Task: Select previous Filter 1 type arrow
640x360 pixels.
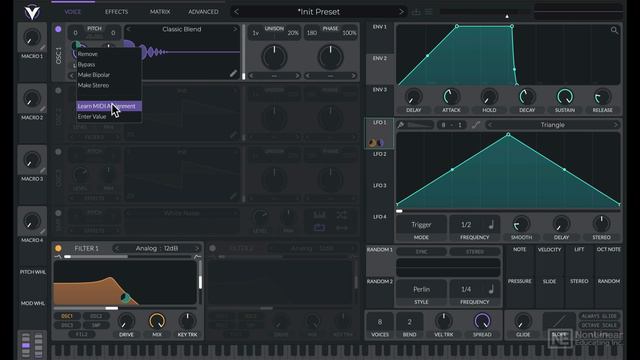Action: 117,248
